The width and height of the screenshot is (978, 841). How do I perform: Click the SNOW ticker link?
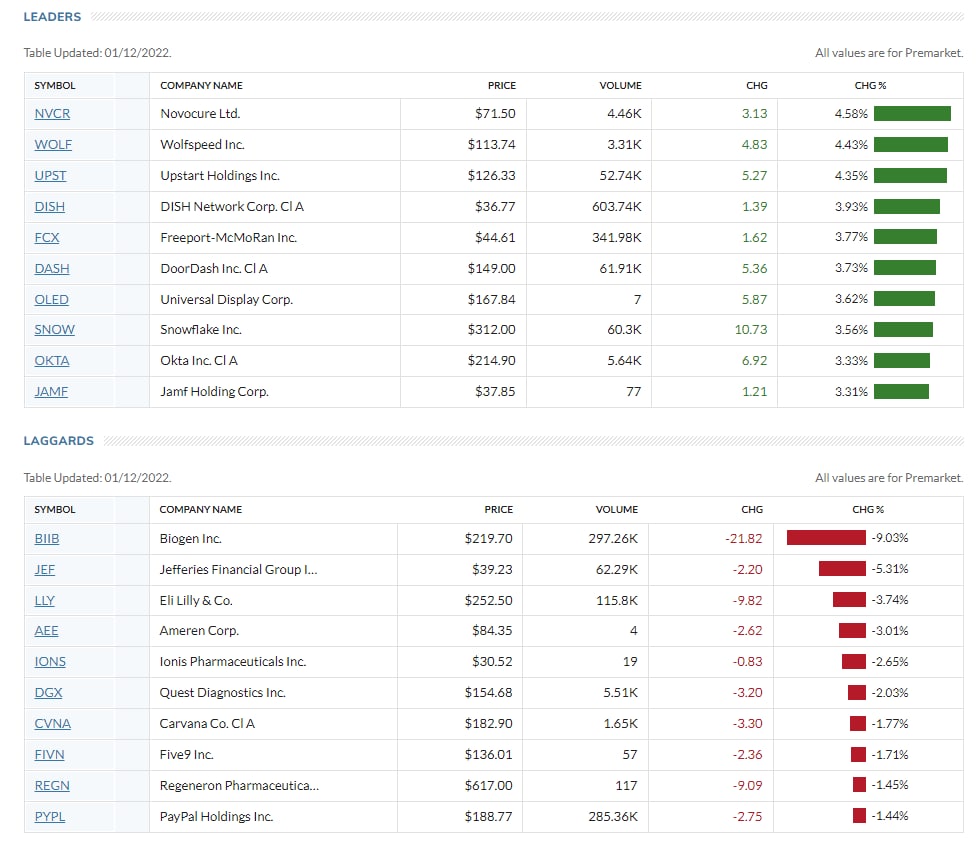tap(54, 330)
